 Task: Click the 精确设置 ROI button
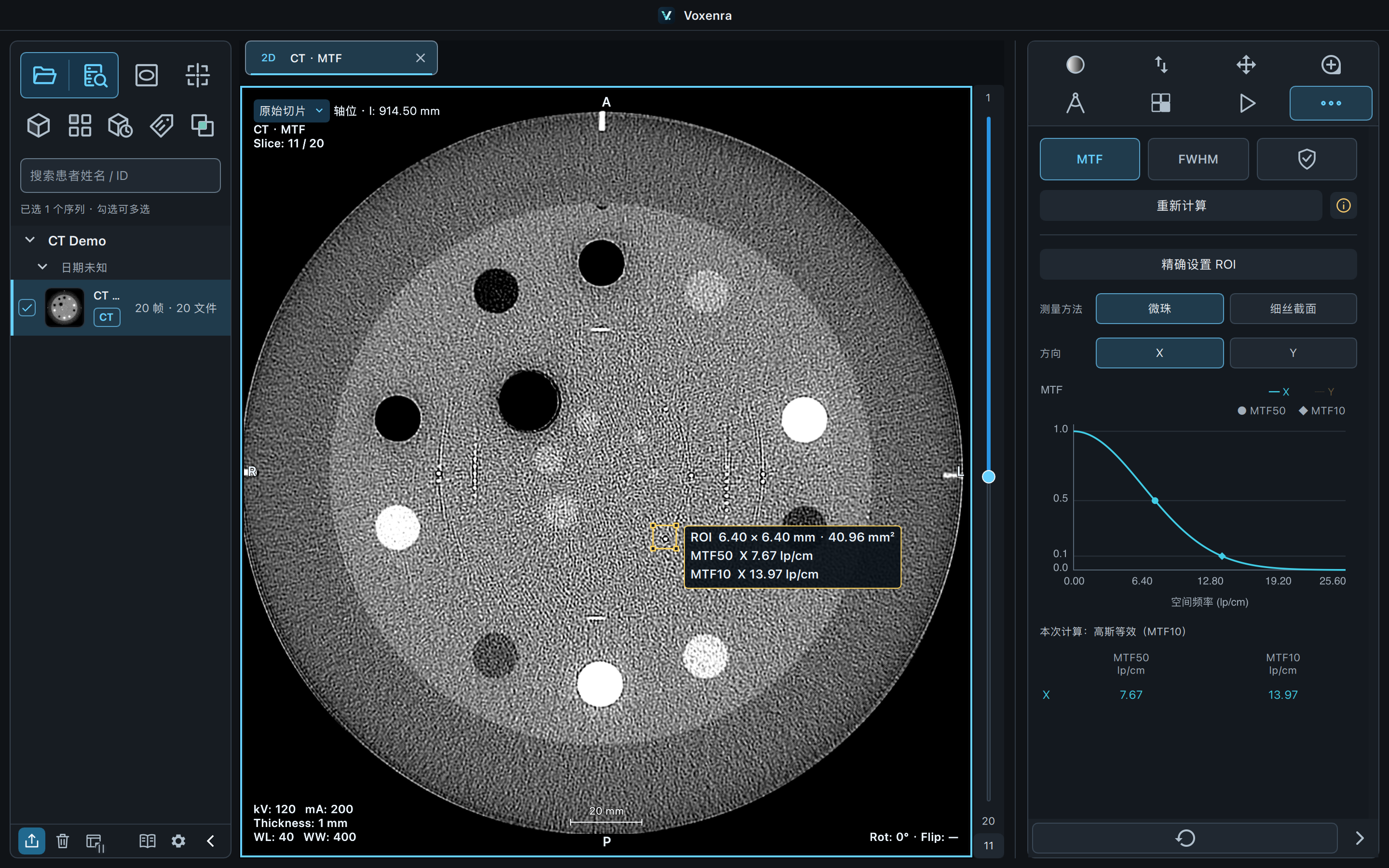point(1198,264)
